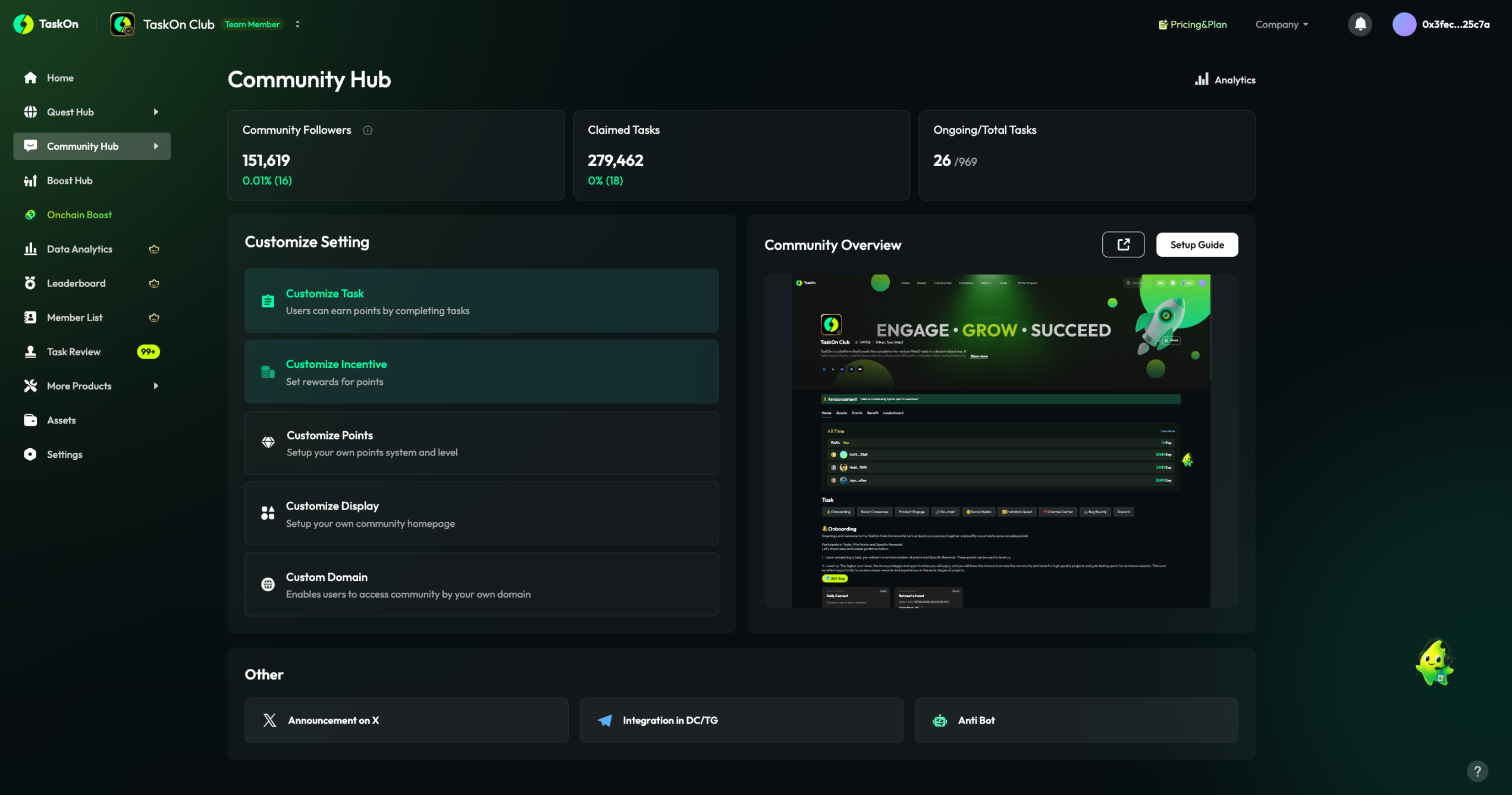Screen dimensions: 1512x795
Task: Open the help question mark icon
Action: [x=1477, y=771]
